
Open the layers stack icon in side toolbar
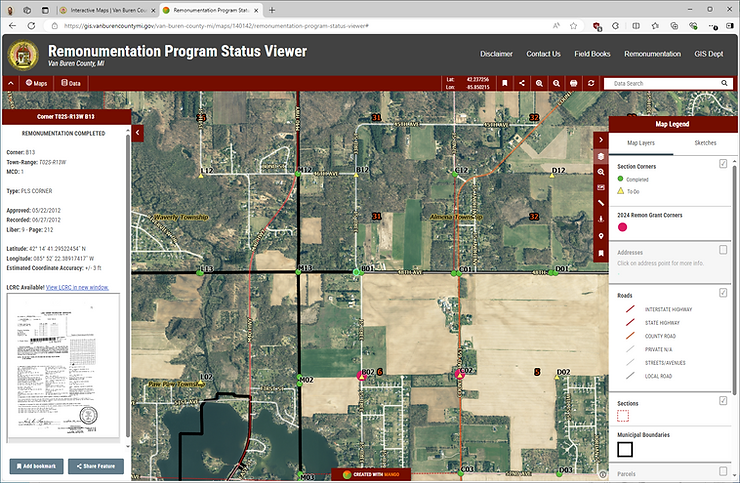600,156
